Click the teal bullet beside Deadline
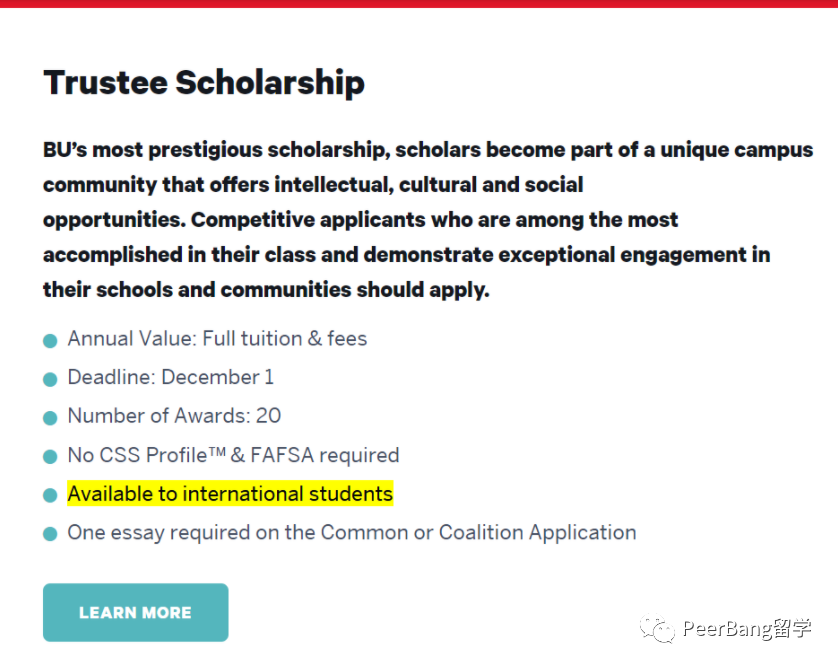This screenshot has width=838, height=667. click(x=50, y=379)
